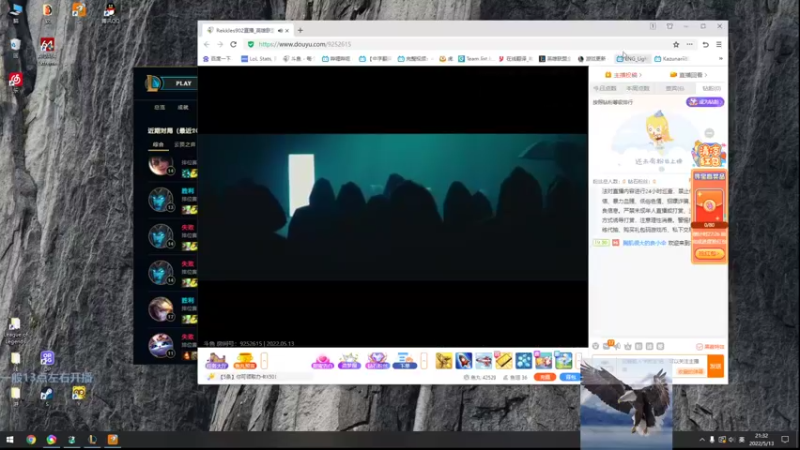This screenshot has height=450, width=800.
Task: Open the LoL Stats bookmark
Action: click(x=258, y=59)
